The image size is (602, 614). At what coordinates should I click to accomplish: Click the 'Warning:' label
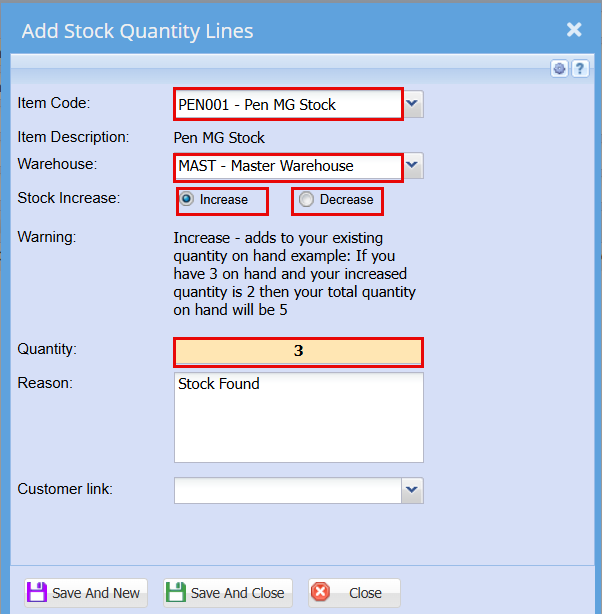(47, 237)
